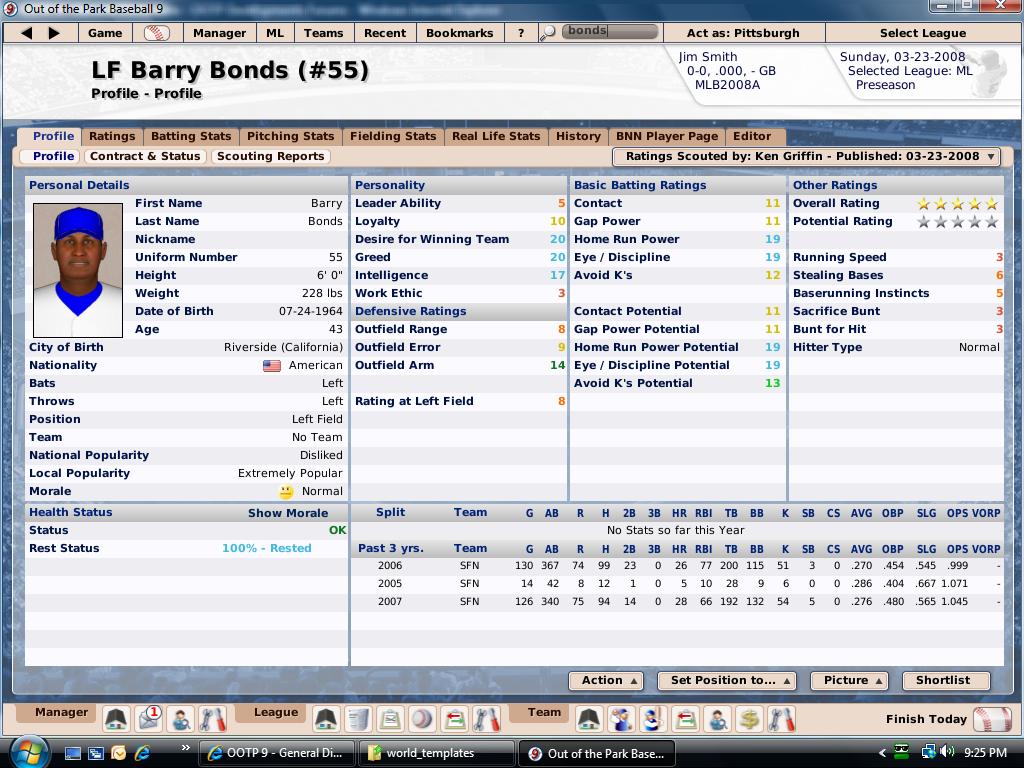The image size is (1024, 768).
Task: Click Barry Bonds' player portrait
Action: [78, 270]
